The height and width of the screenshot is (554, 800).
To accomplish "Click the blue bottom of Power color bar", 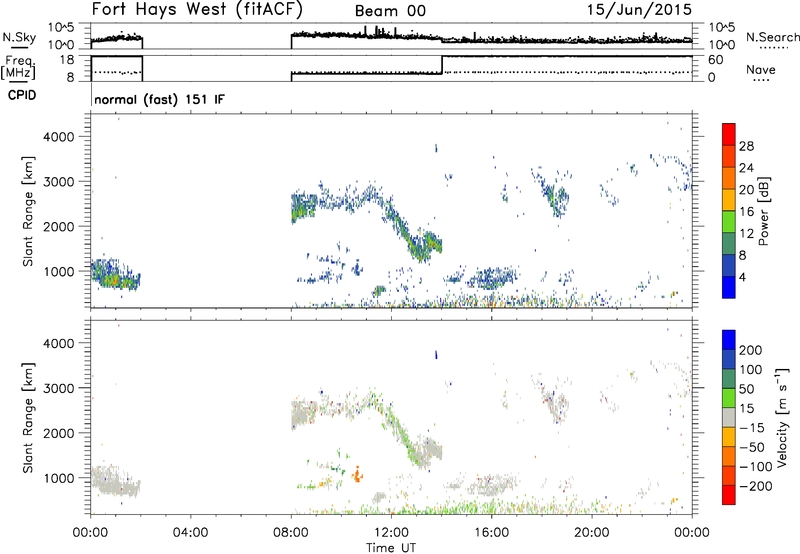I will (729, 287).
